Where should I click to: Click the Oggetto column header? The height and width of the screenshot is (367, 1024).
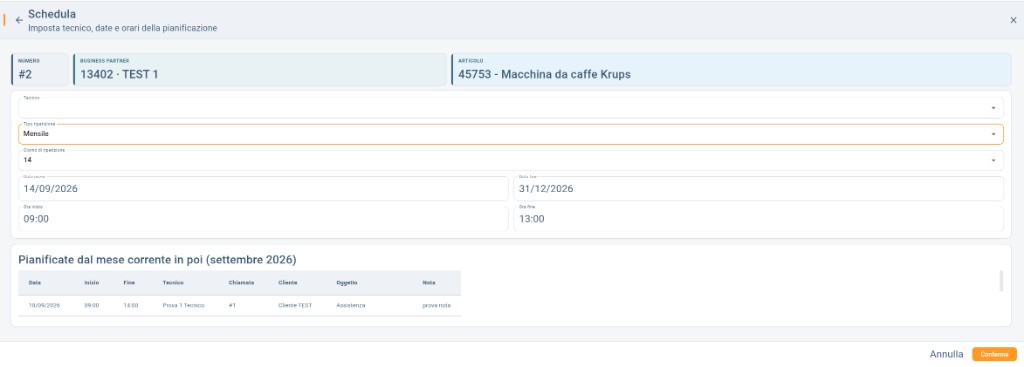click(347, 283)
